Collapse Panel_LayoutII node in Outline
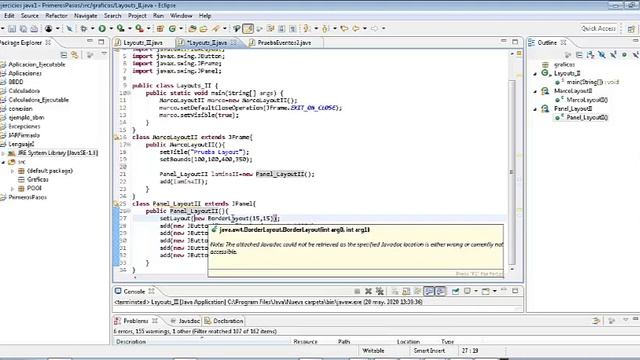 pyautogui.click(x=536, y=109)
